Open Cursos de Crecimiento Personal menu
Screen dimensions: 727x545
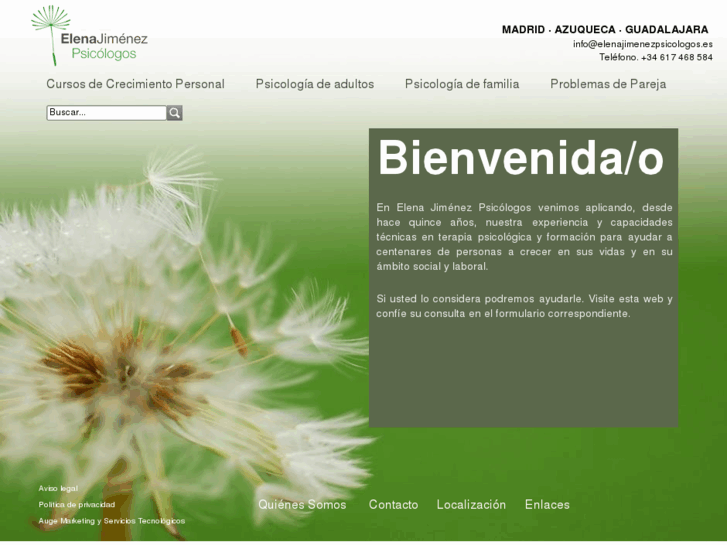point(135,84)
